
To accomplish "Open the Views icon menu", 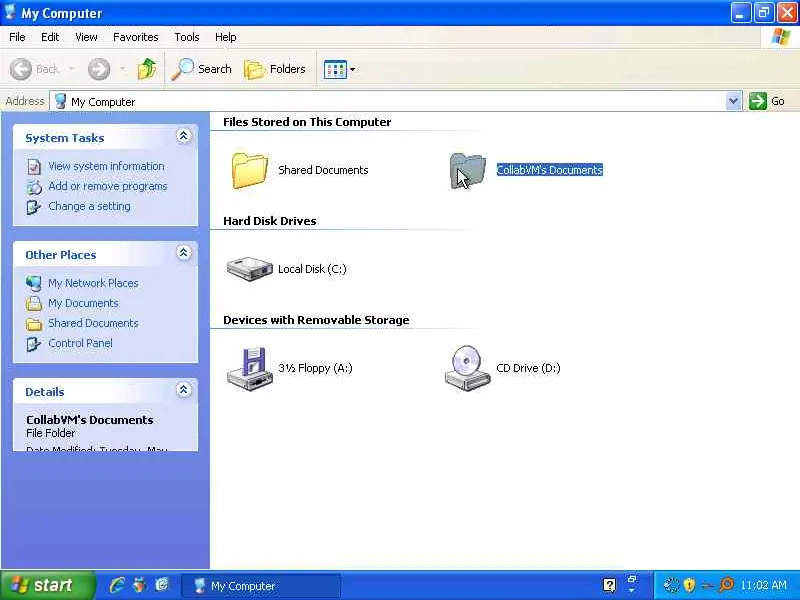I will coord(339,69).
